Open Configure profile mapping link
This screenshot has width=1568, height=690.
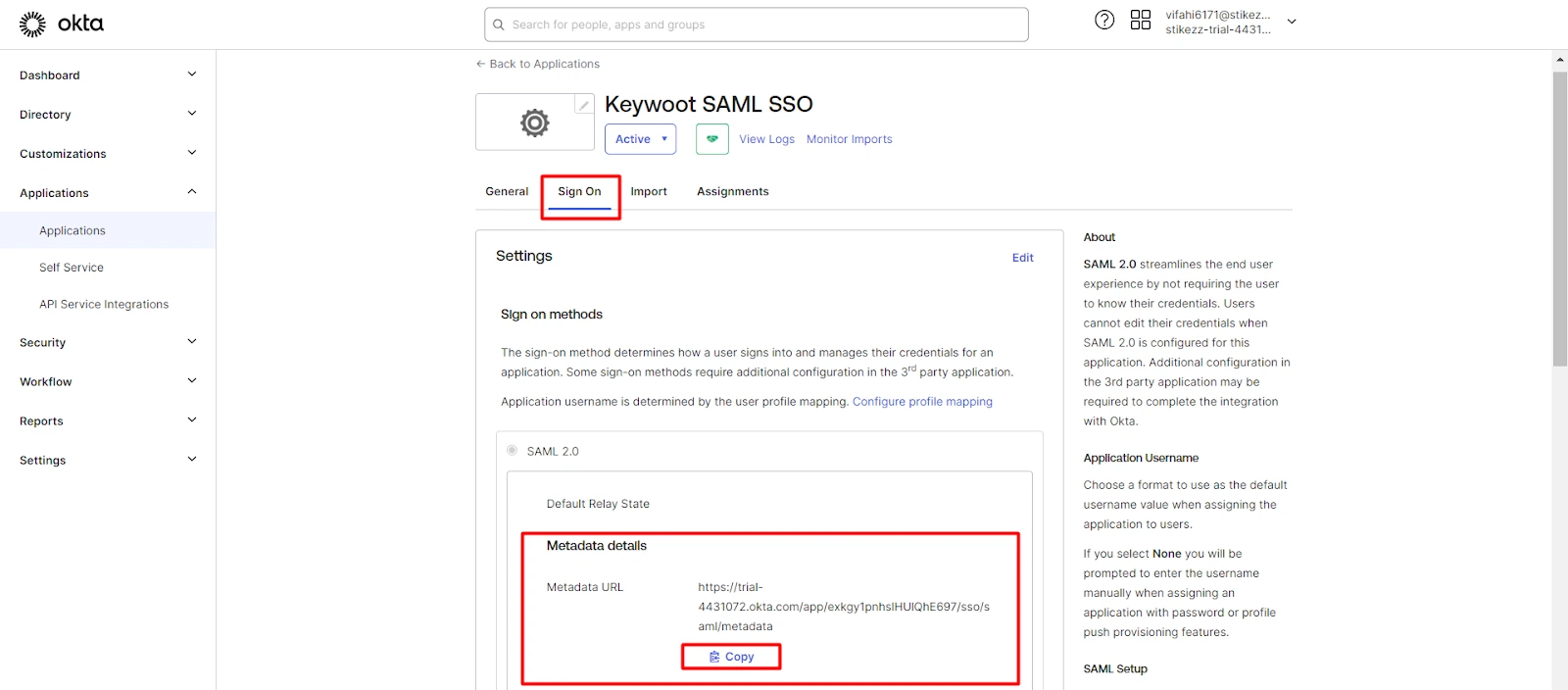(922, 402)
